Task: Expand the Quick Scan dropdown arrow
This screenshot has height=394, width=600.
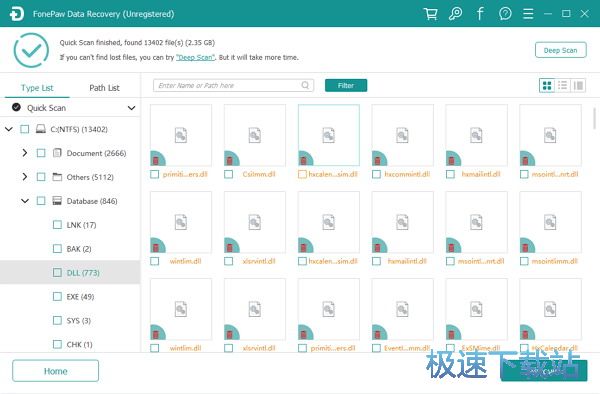Action: (x=131, y=108)
